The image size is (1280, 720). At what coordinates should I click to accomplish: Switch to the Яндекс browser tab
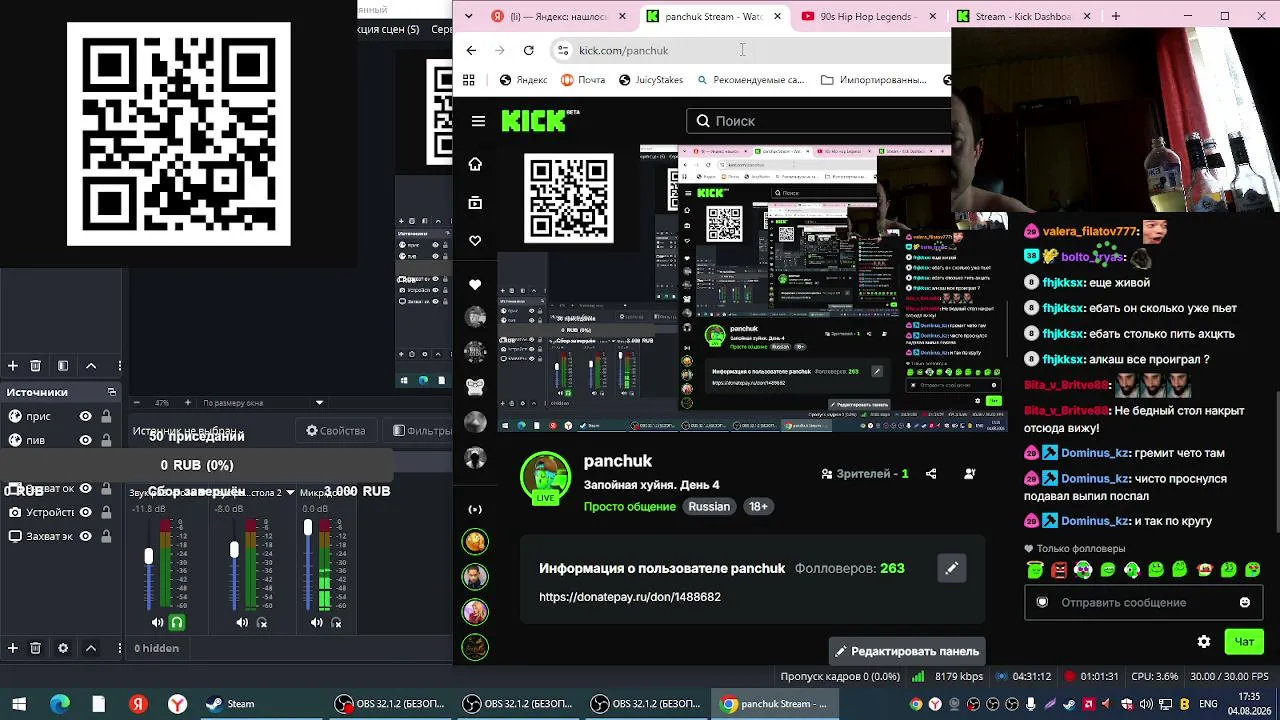558,16
